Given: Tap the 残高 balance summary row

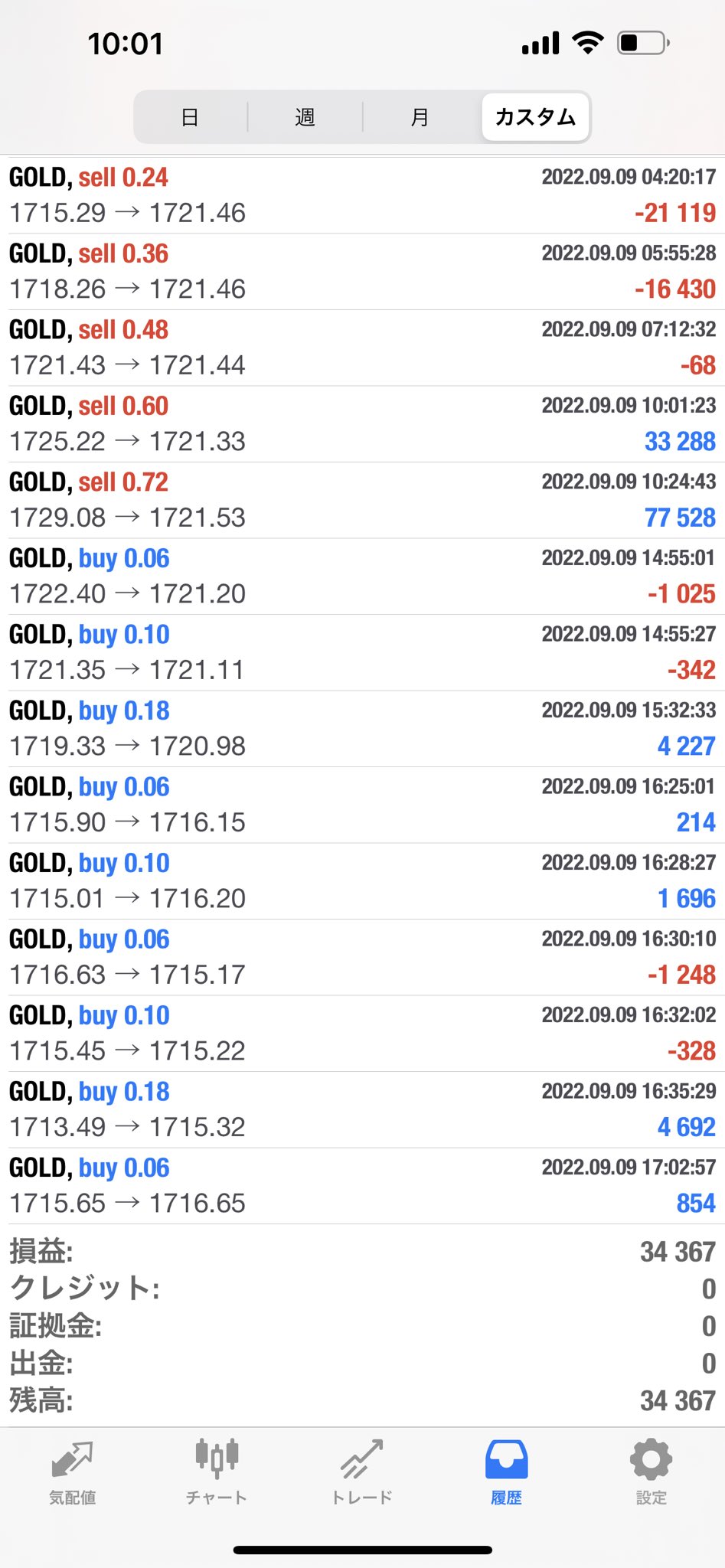Looking at the screenshot, I should click(362, 1401).
